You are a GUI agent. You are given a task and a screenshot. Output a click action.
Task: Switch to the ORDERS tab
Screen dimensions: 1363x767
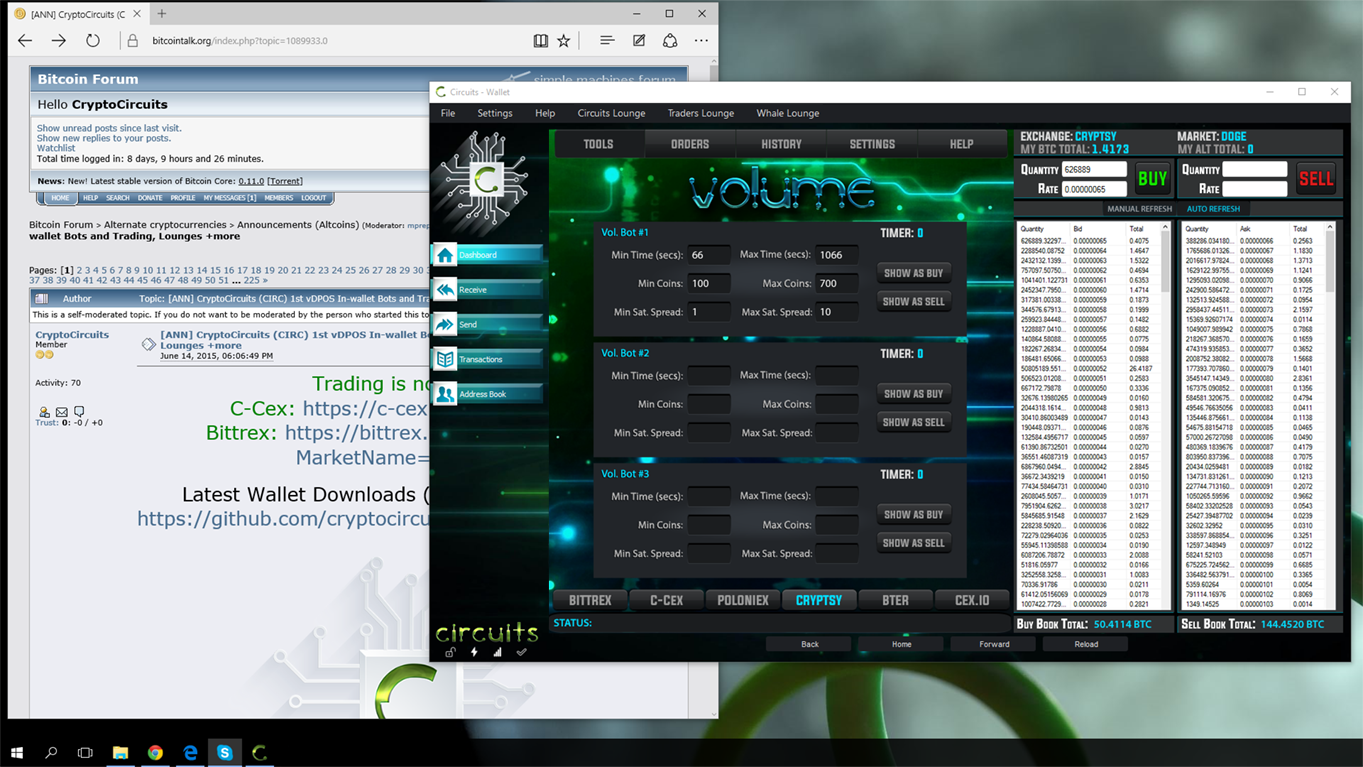point(690,144)
